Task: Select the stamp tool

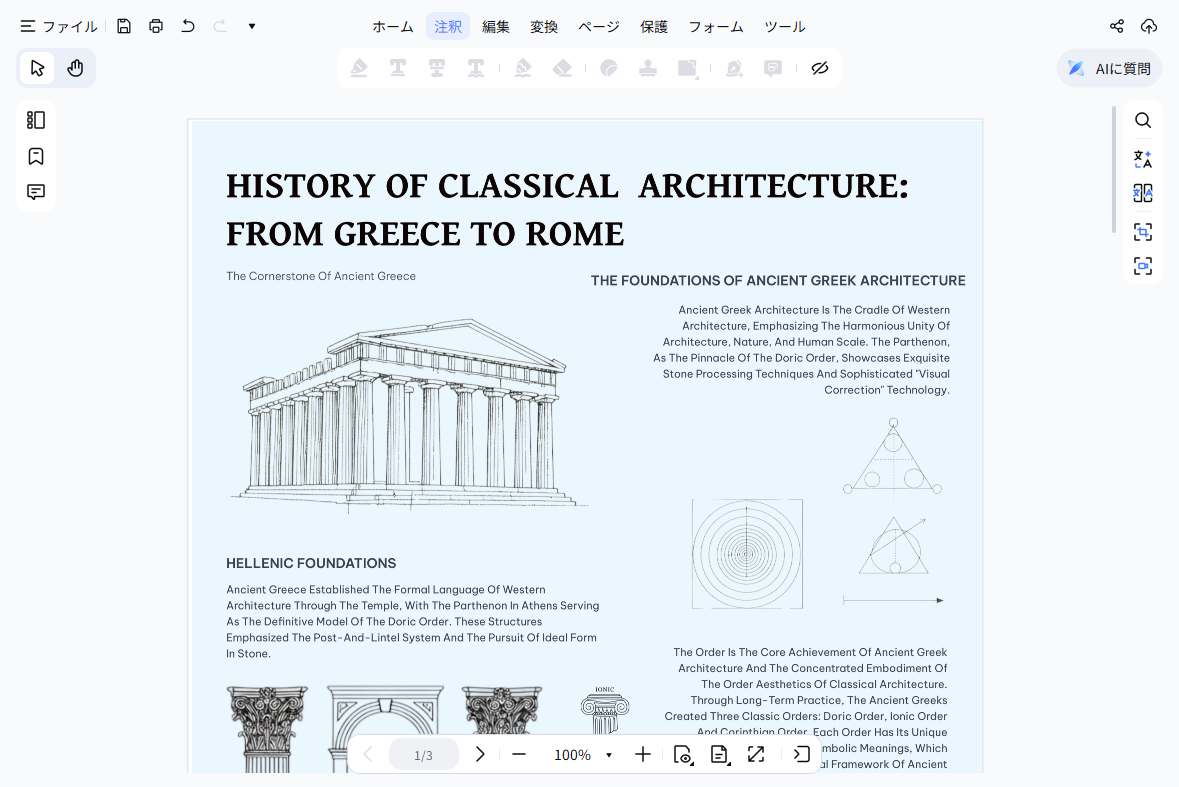Action: coord(648,68)
